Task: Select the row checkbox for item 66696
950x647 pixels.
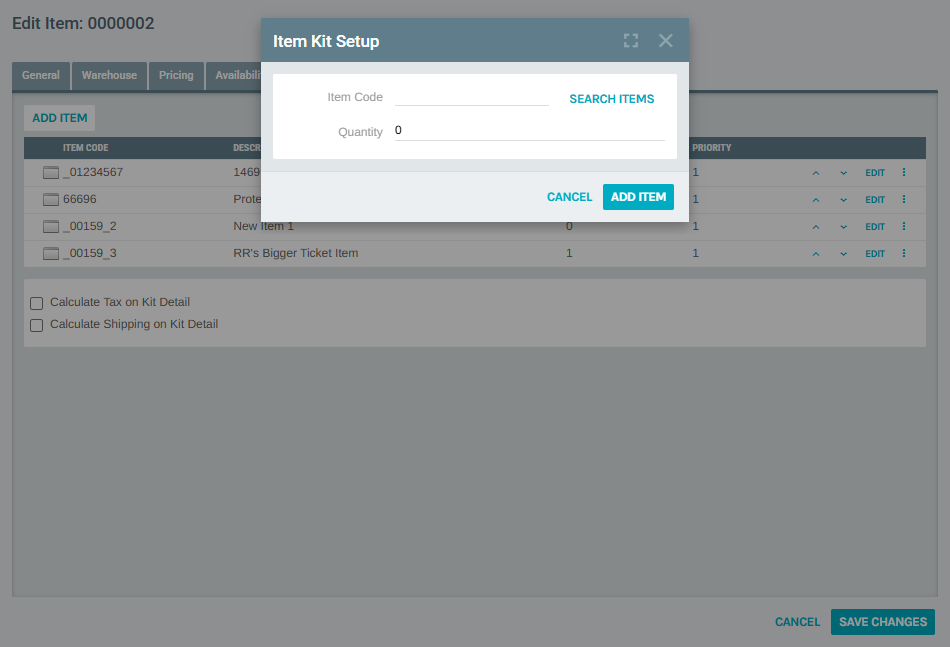Action: click(50, 198)
